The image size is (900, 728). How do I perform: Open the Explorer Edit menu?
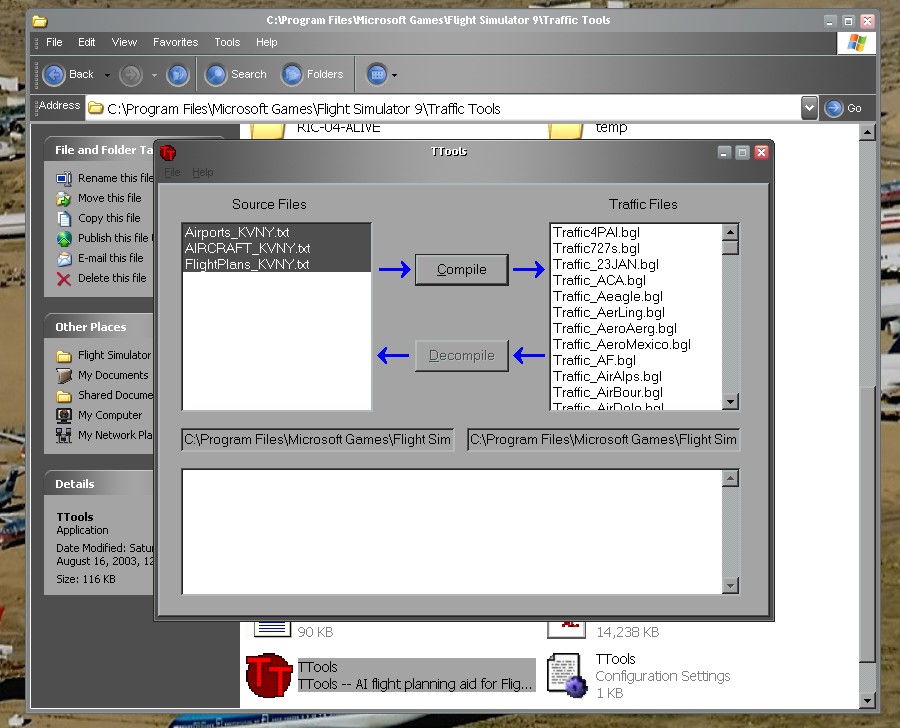pos(87,42)
